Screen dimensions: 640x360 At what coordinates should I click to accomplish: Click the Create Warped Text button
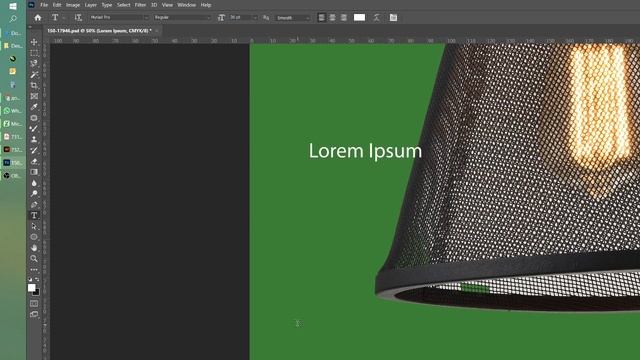[377, 18]
